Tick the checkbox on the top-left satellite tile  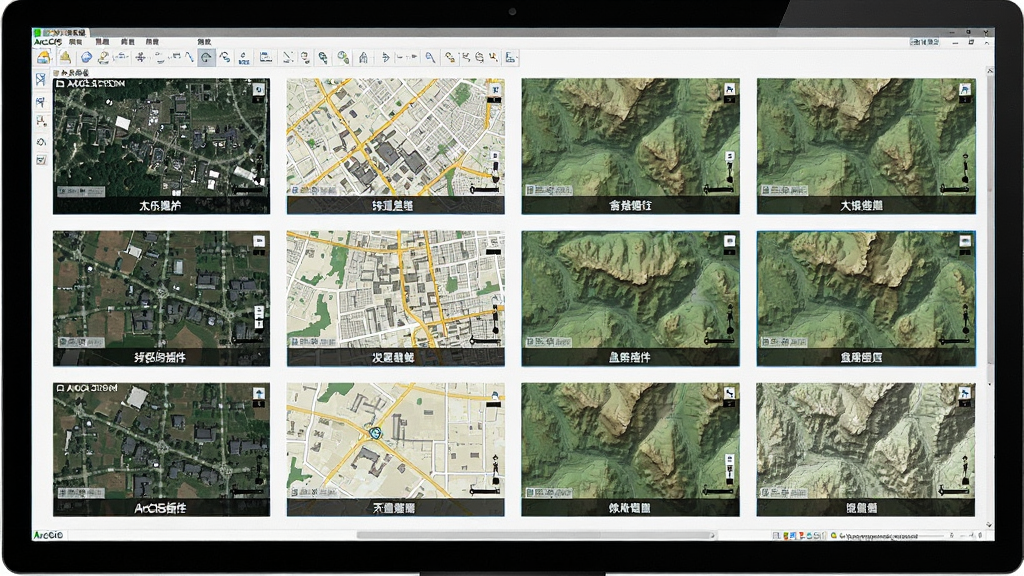[x=60, y=84]
